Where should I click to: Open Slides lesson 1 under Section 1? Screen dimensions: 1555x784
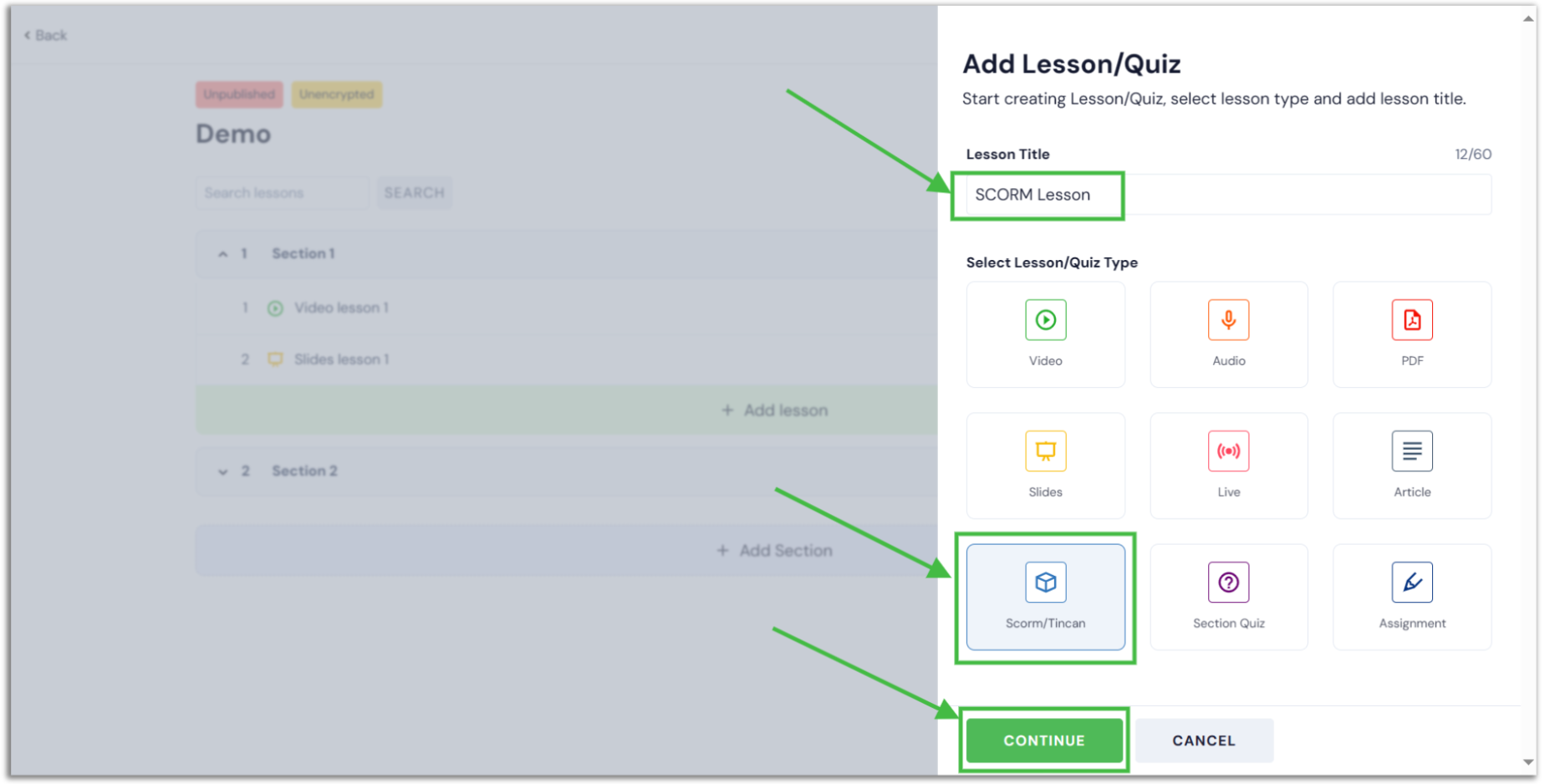[x=341, y=359]
